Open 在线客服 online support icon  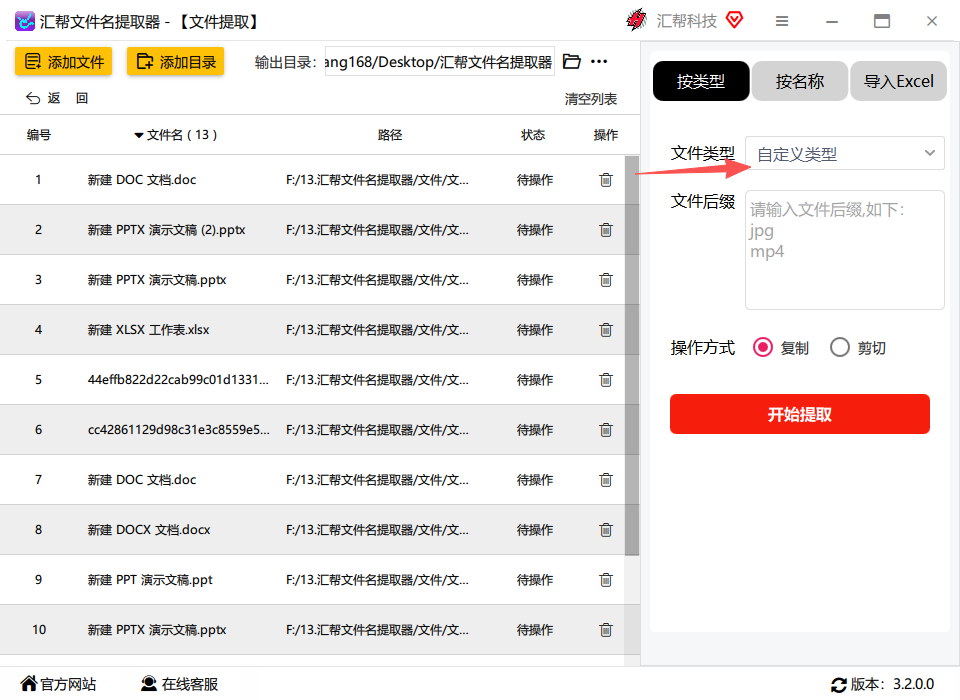click(149, 683)
